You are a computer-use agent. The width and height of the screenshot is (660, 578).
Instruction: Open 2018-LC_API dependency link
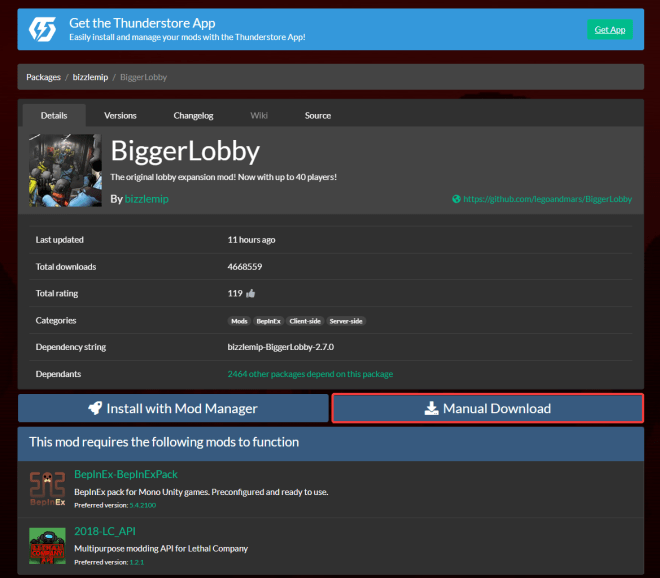[x=105, y=531]
